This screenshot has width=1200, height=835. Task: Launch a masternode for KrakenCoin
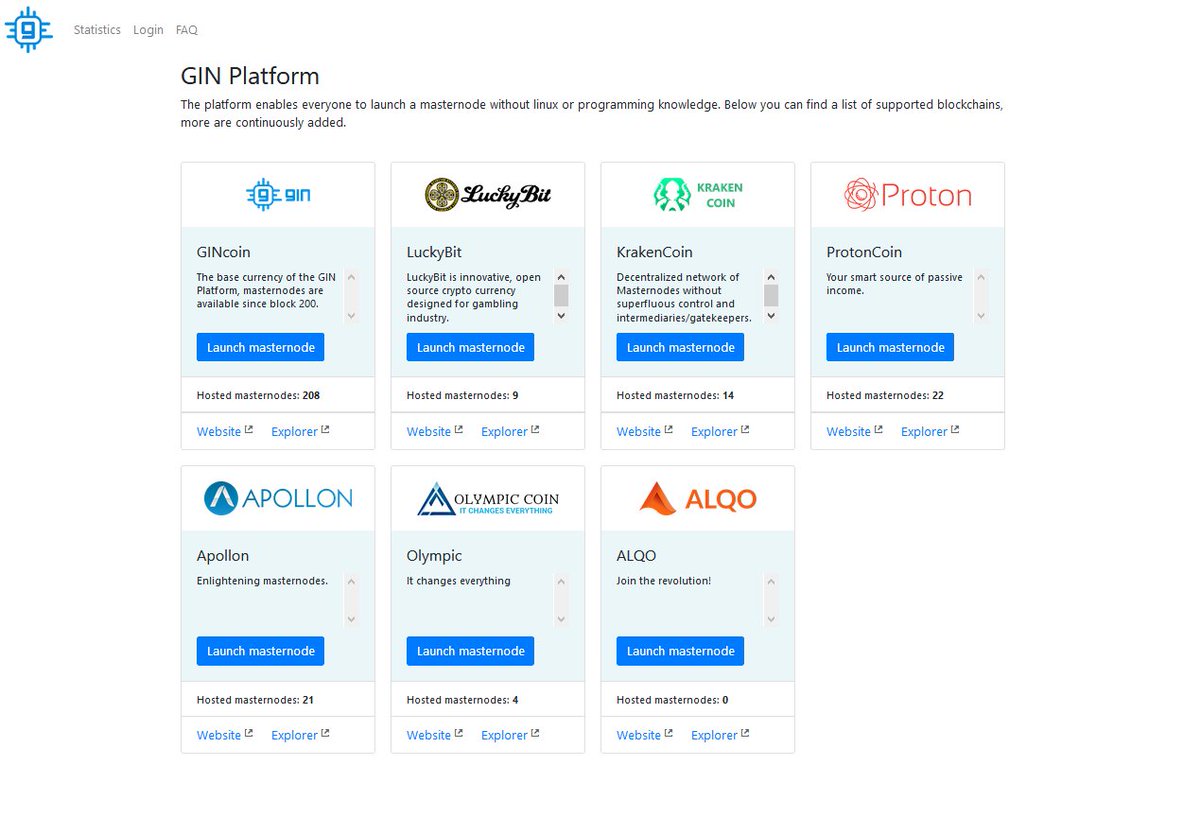(x=680, y=347)
